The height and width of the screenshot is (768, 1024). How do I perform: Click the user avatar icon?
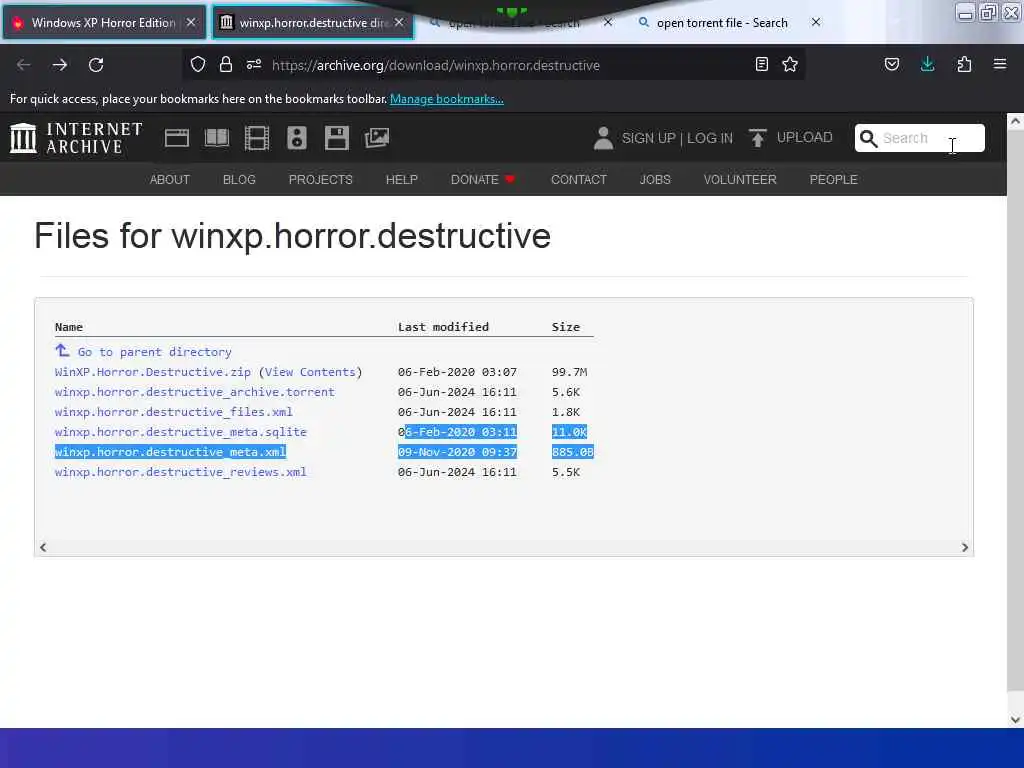coord(603,138)
